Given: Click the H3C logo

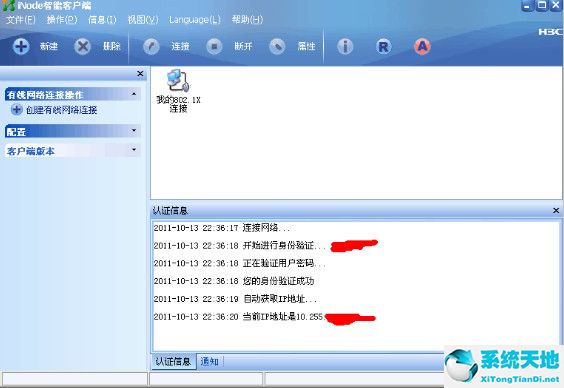Looking at the screenshot, I should [x=550, y=32].
